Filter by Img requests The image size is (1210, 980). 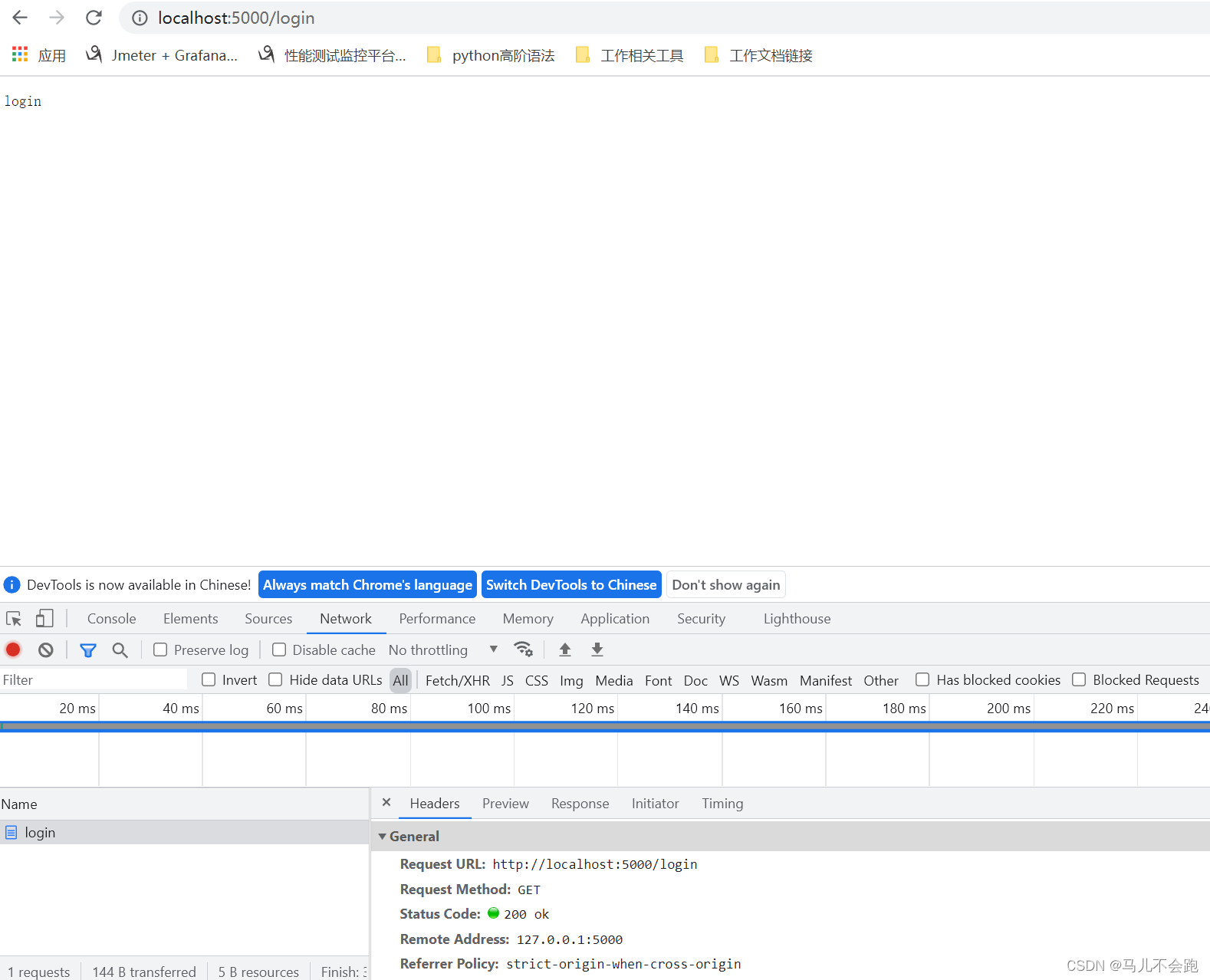pyautogui.click(x=571, y=680)
